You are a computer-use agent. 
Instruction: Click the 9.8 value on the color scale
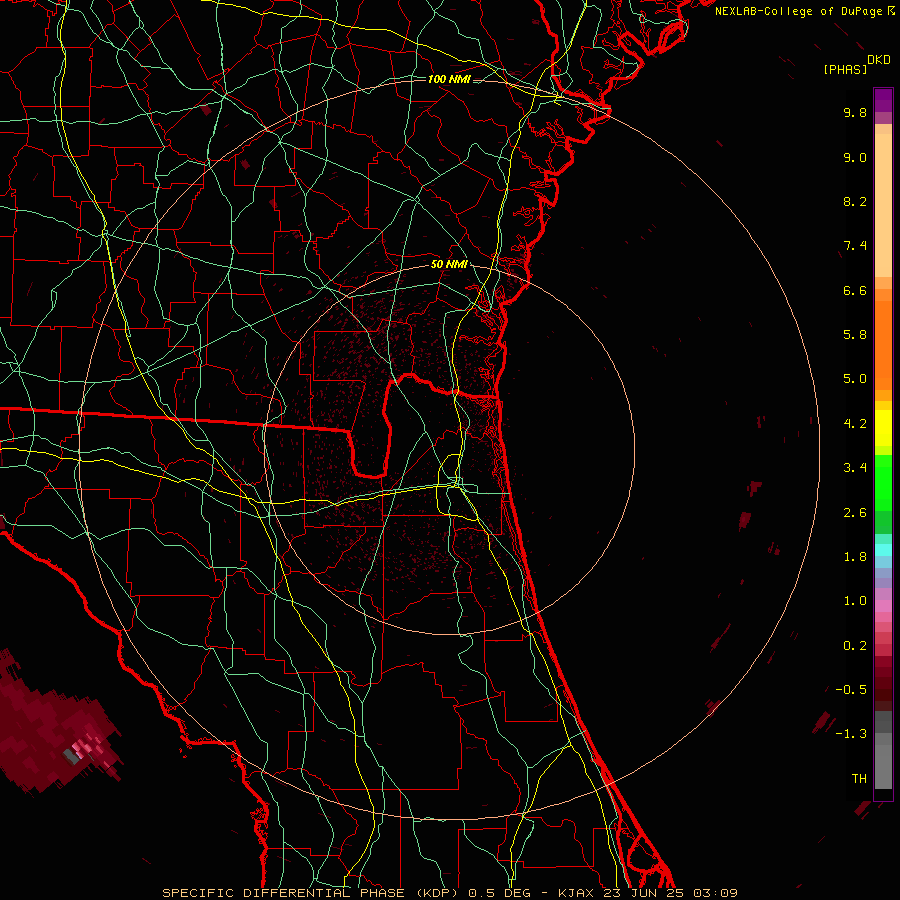click(x=855, y=112)
